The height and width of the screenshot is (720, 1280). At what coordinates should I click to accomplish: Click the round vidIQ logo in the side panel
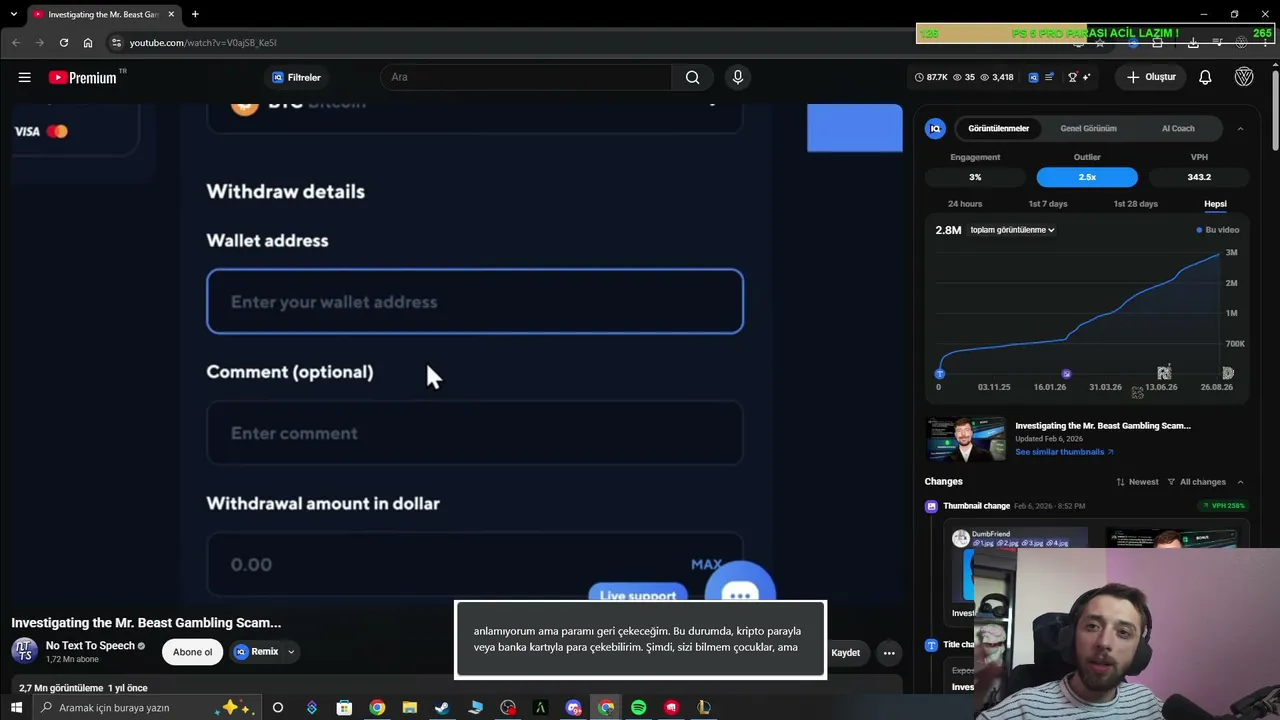pyautogui.click(x=936, y=128)
